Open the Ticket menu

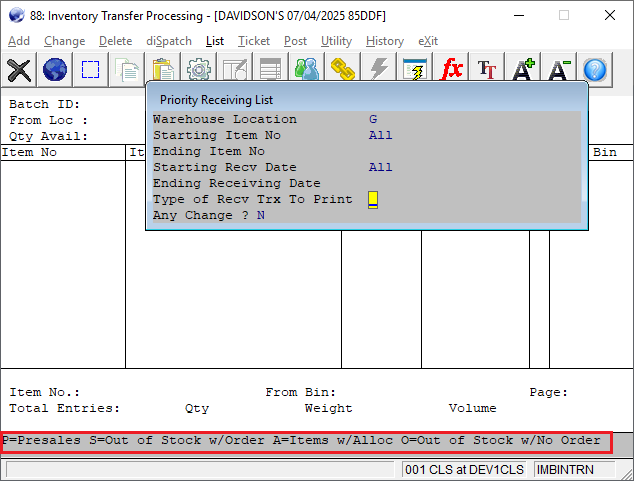click(253, 41)
